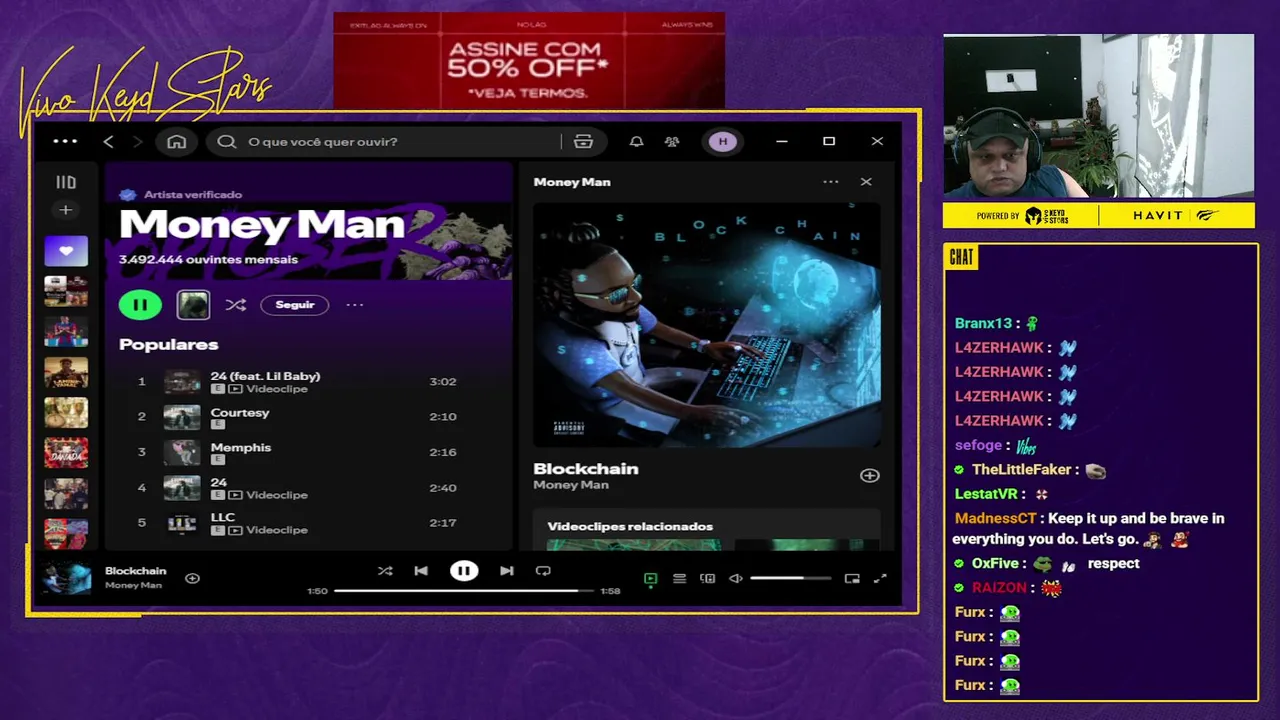Enter full screen mode
This screenshot has height=720, width=1280.
[880, 578]
